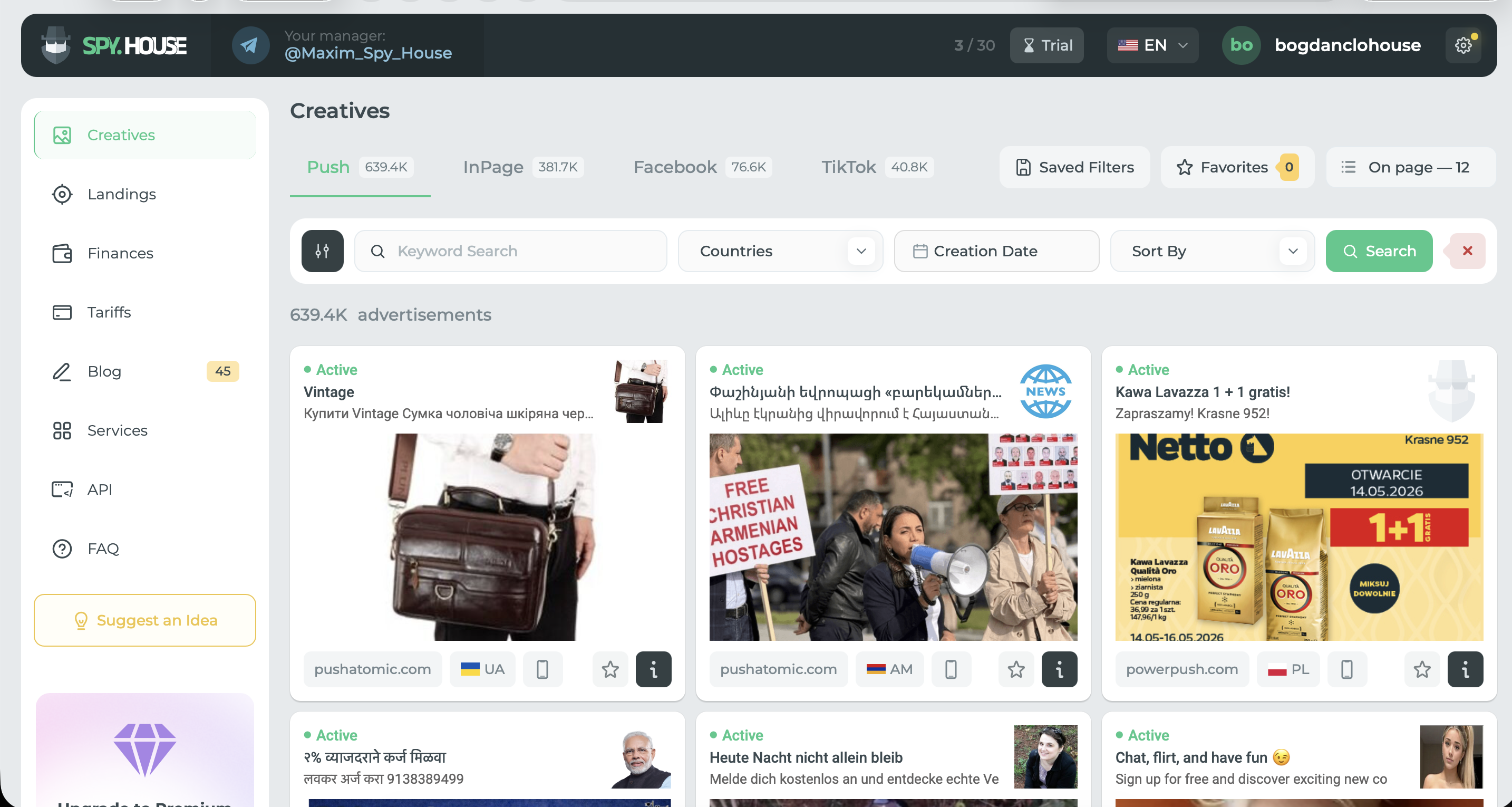Viewport: 1512px width, 807px height.
Task: Show info for the Vintage ad
Action: click(653, 669)
